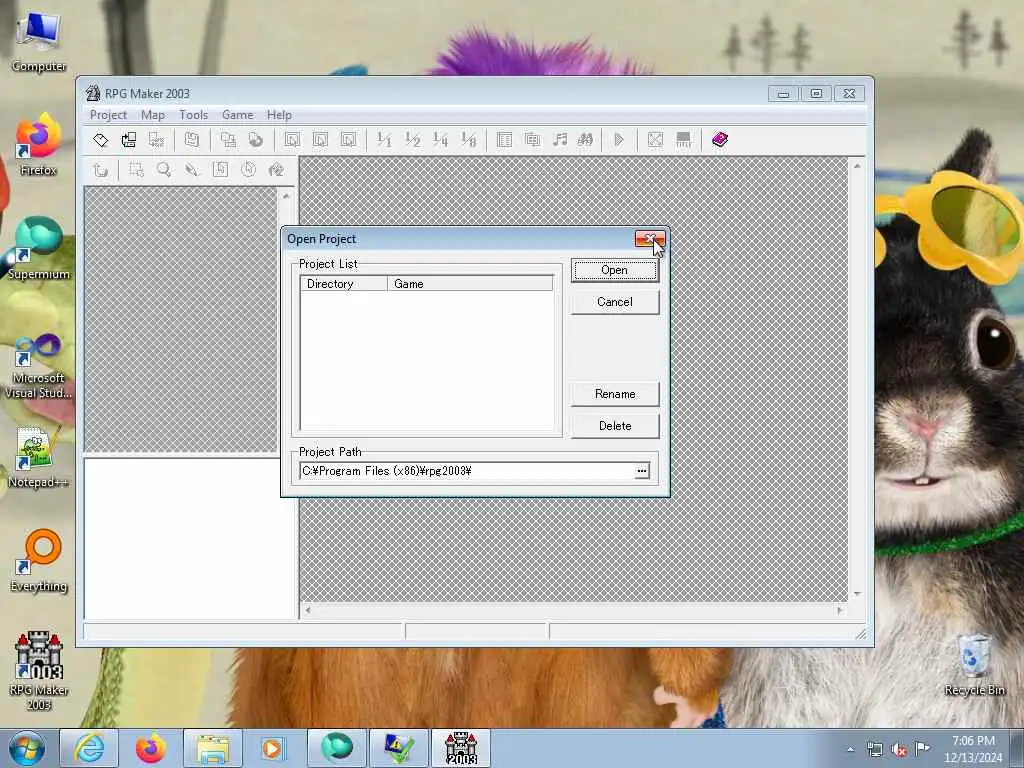The height and width of the screenshot is (768, 1024).
Task: Click the Game column header
Action: [470, 284]
